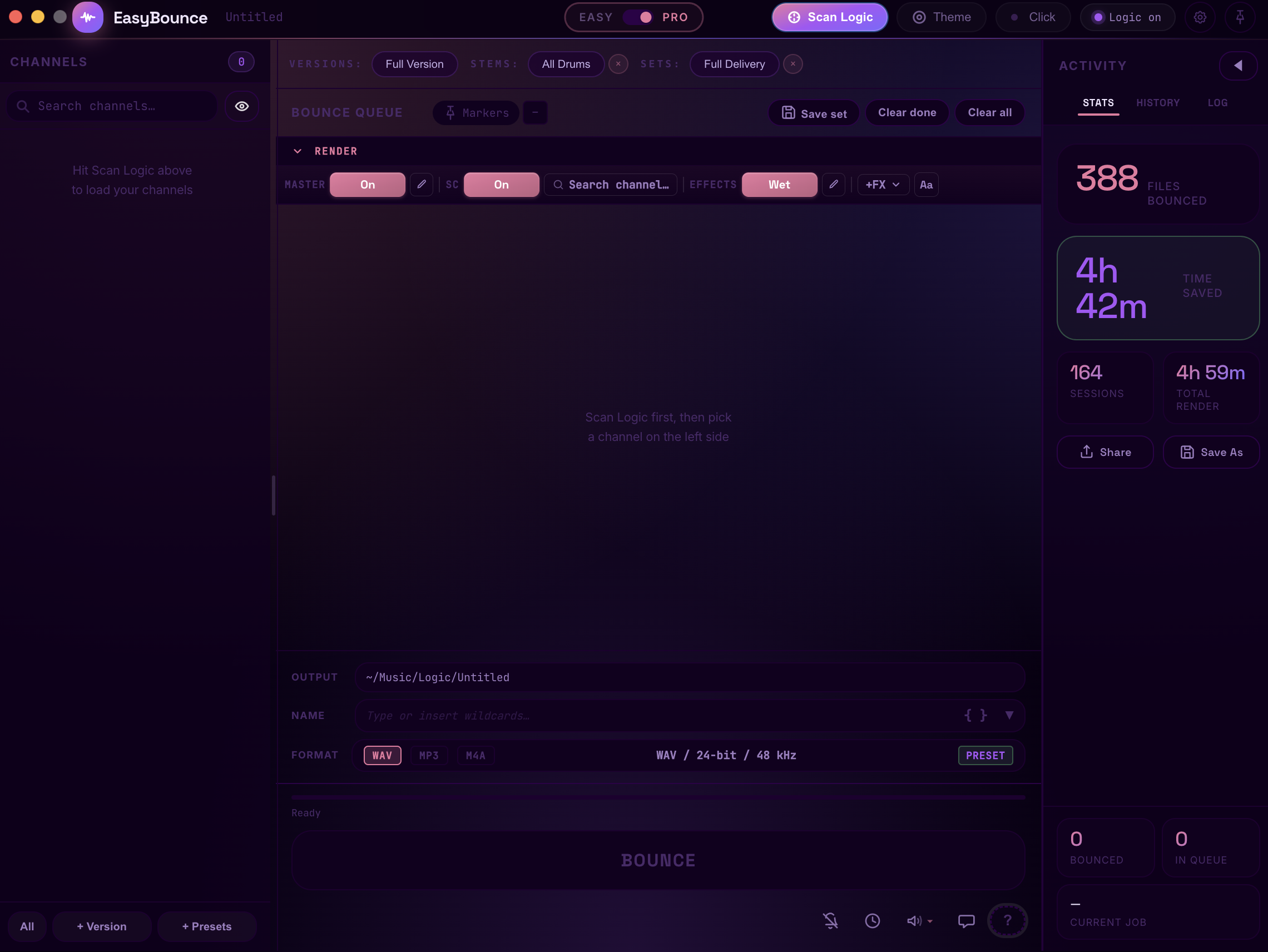Edit master settings with pencil icon
Viewport: 1268px width, 952px height.
[x=422, y=185]
